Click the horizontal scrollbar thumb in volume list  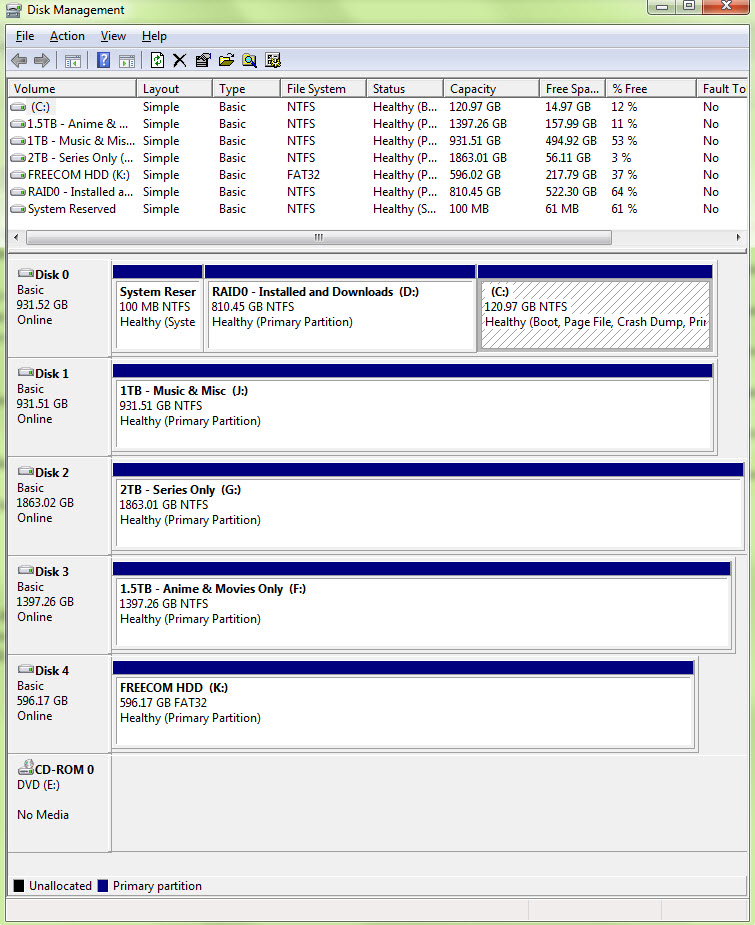click(319, 237)
